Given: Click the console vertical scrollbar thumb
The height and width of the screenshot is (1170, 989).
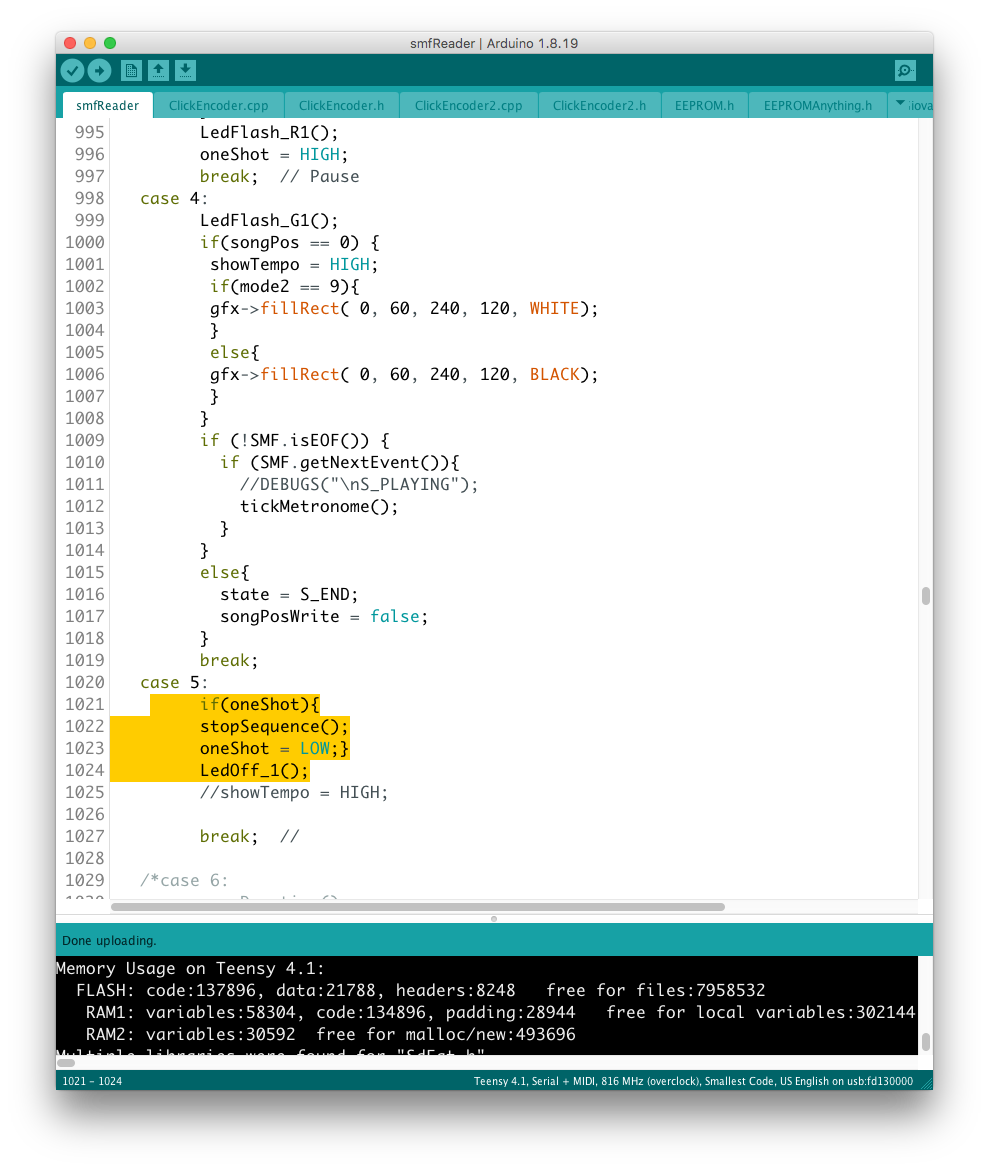Looking at the screenshot, I should click(926, 1041).
